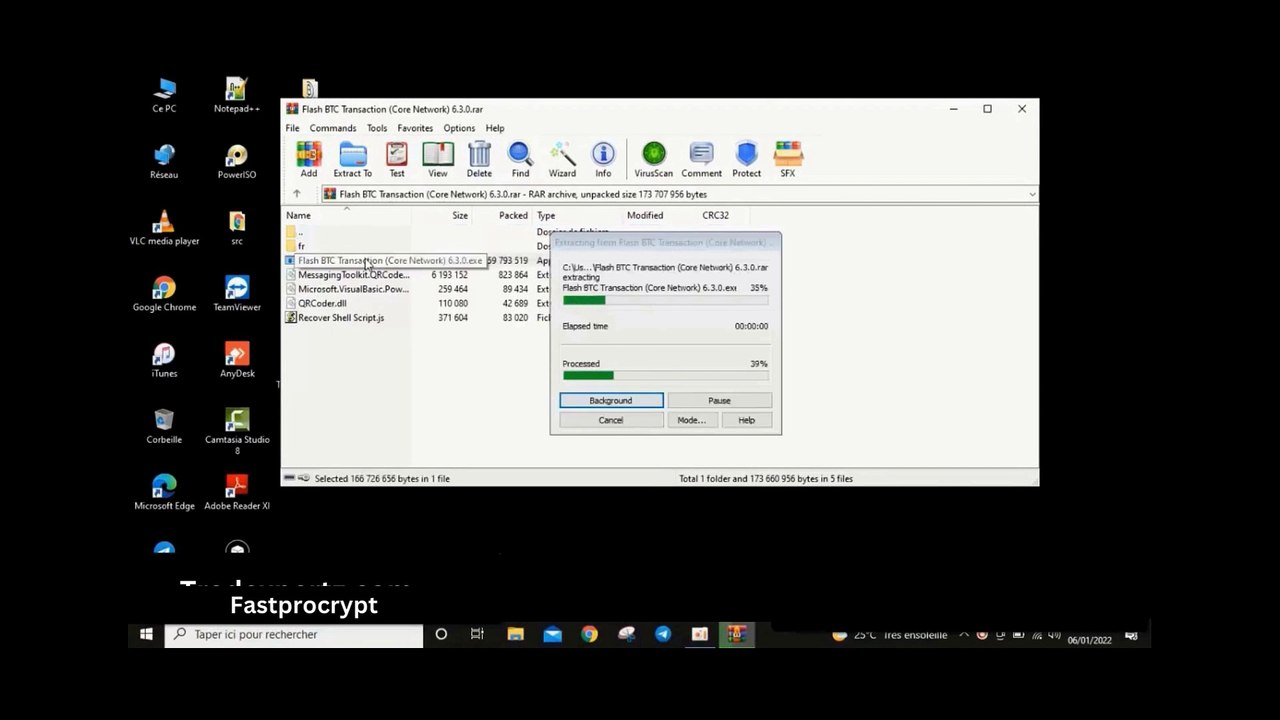Open the Favorites menu
The height and width of the screenshot is (720, 1280).
pyautogui.click(x=415, y=128)
